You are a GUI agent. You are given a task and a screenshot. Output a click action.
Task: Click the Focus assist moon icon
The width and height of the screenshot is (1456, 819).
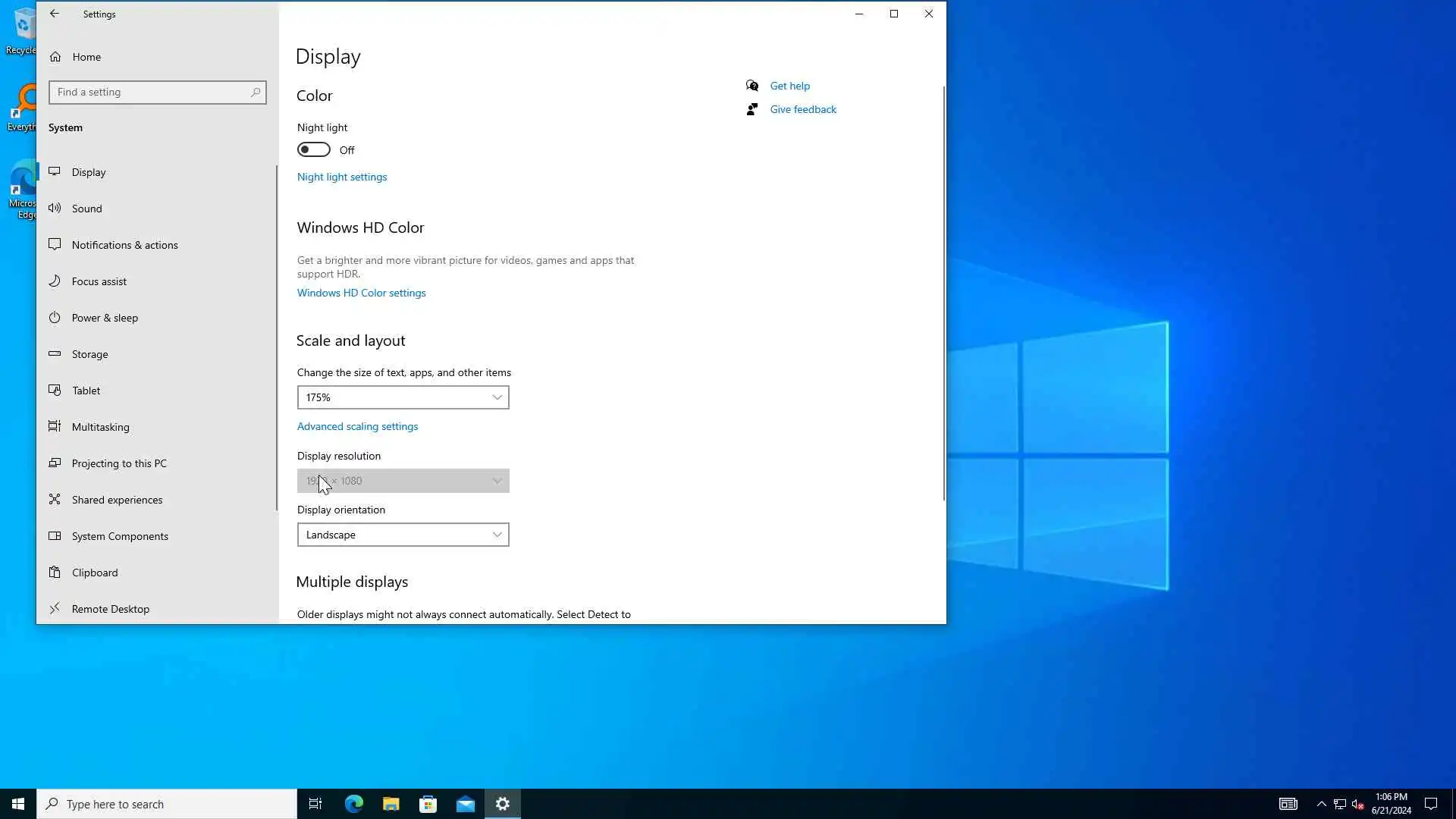click(55, 281)
